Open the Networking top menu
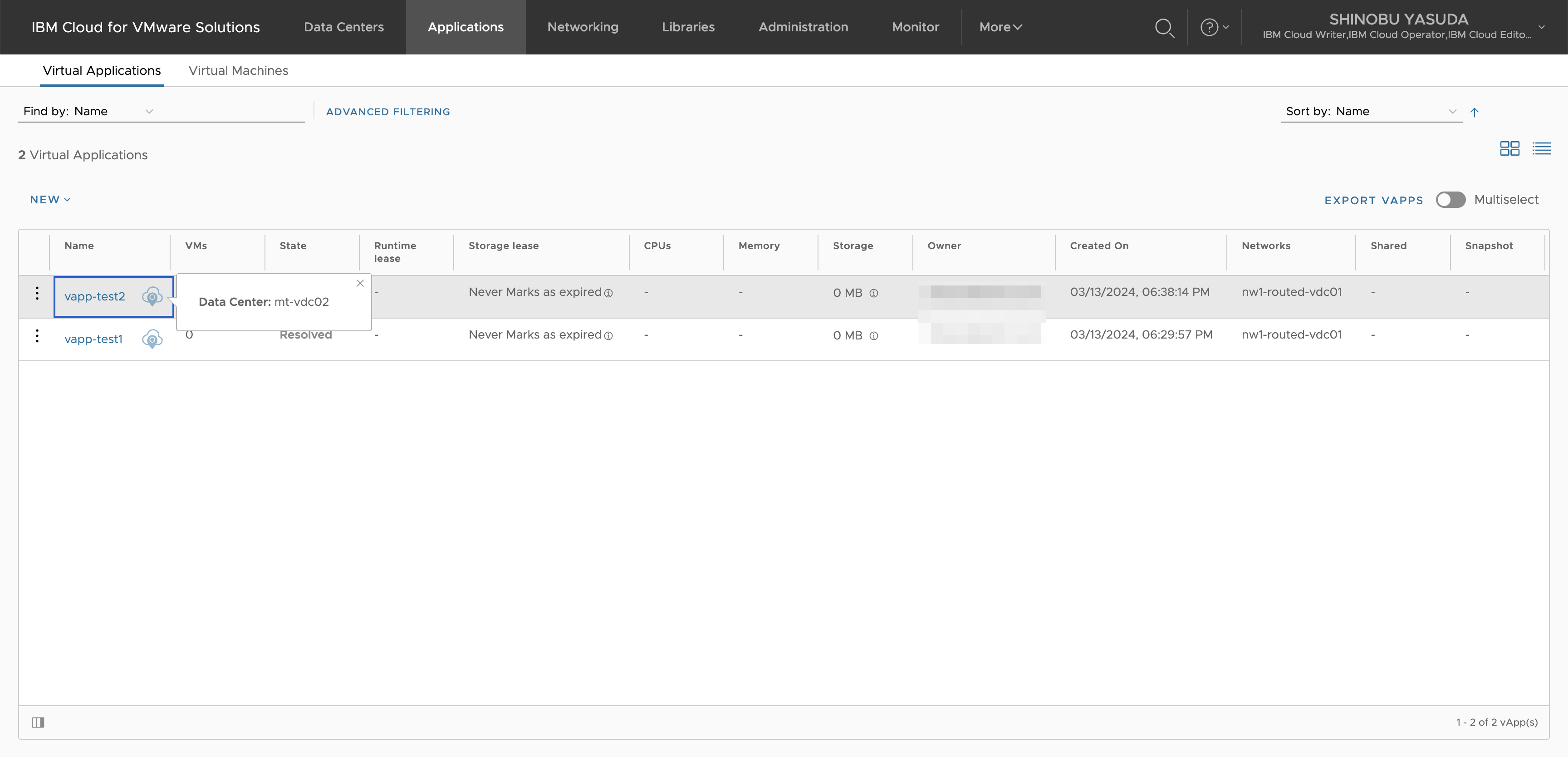The image size is (1568, 757). tap(583, 27)
